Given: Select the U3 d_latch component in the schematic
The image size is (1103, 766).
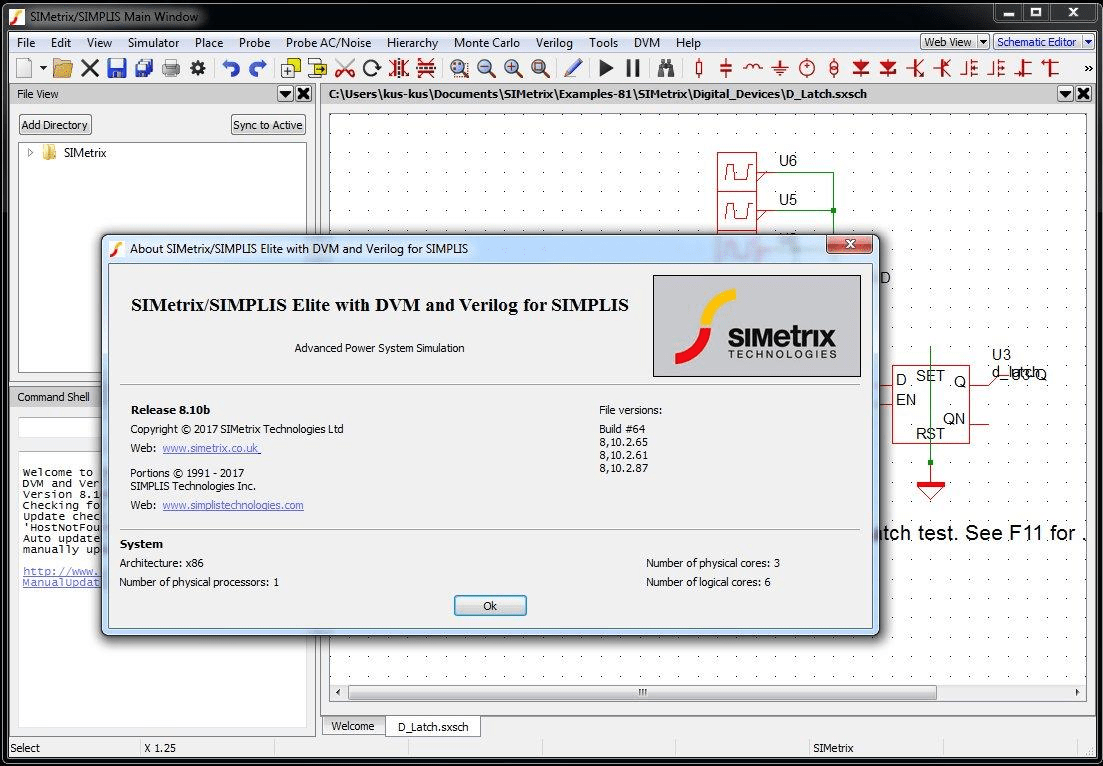Looking at the screenshot, I should (x=930, y=404).
